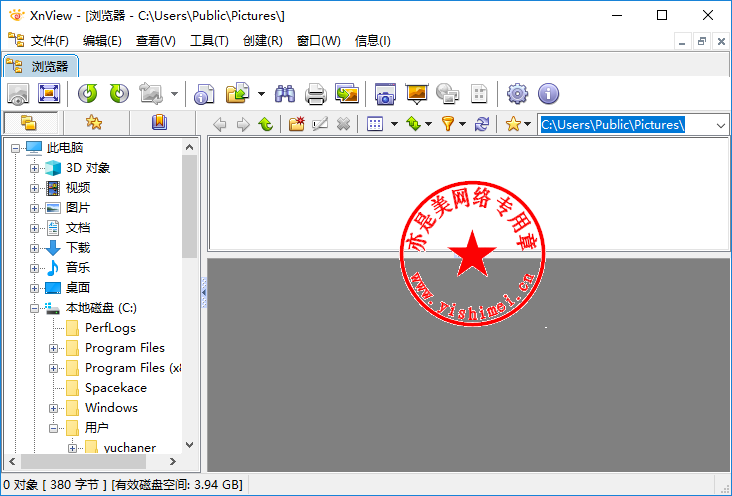Click the tree vertical scrollbar thumb
732x496 pixels.
189,205
